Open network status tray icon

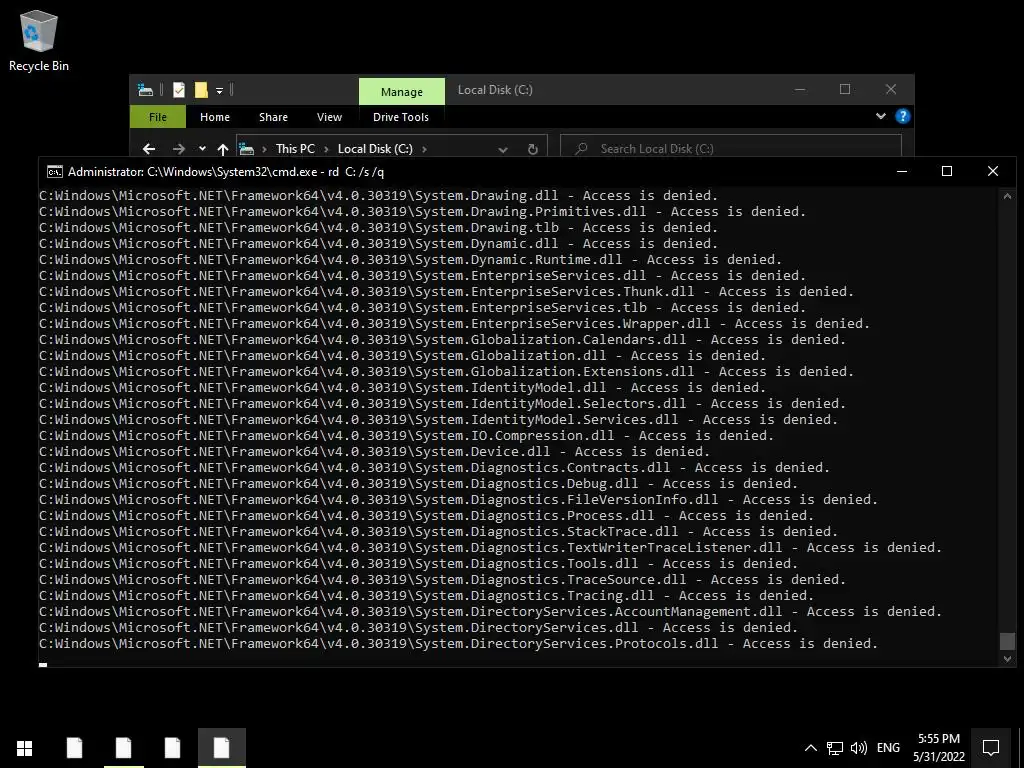tap(835, 748)
